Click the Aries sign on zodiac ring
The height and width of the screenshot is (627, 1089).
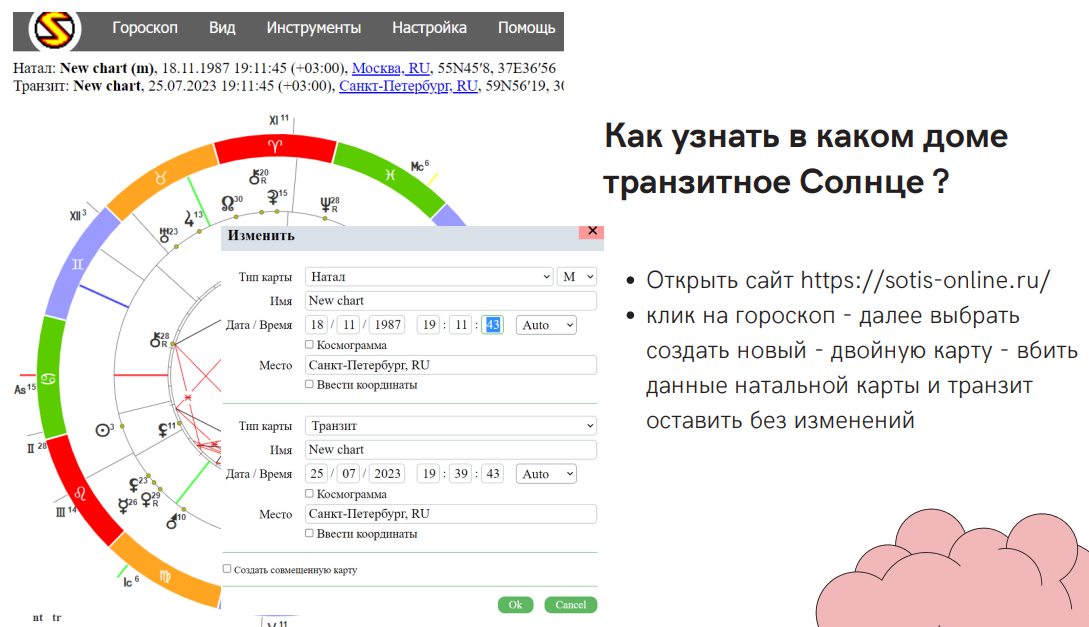point(275,147)
